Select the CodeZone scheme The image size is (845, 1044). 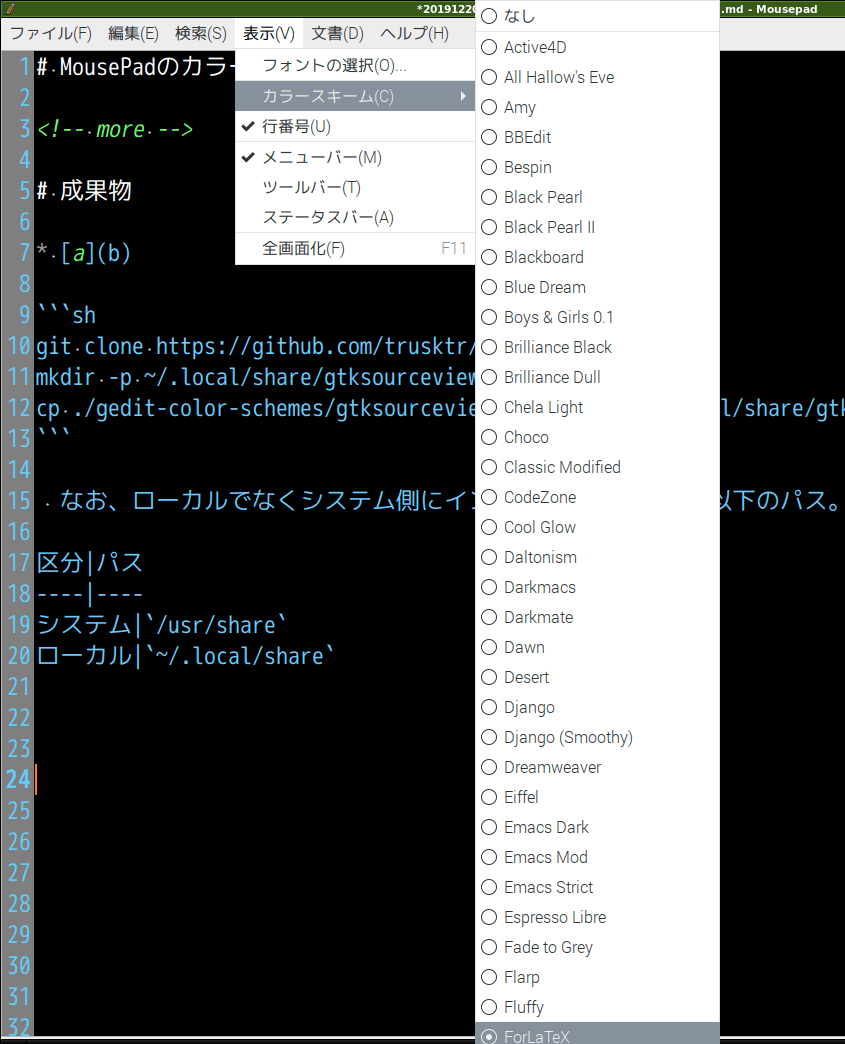click(x=597, y=497)
